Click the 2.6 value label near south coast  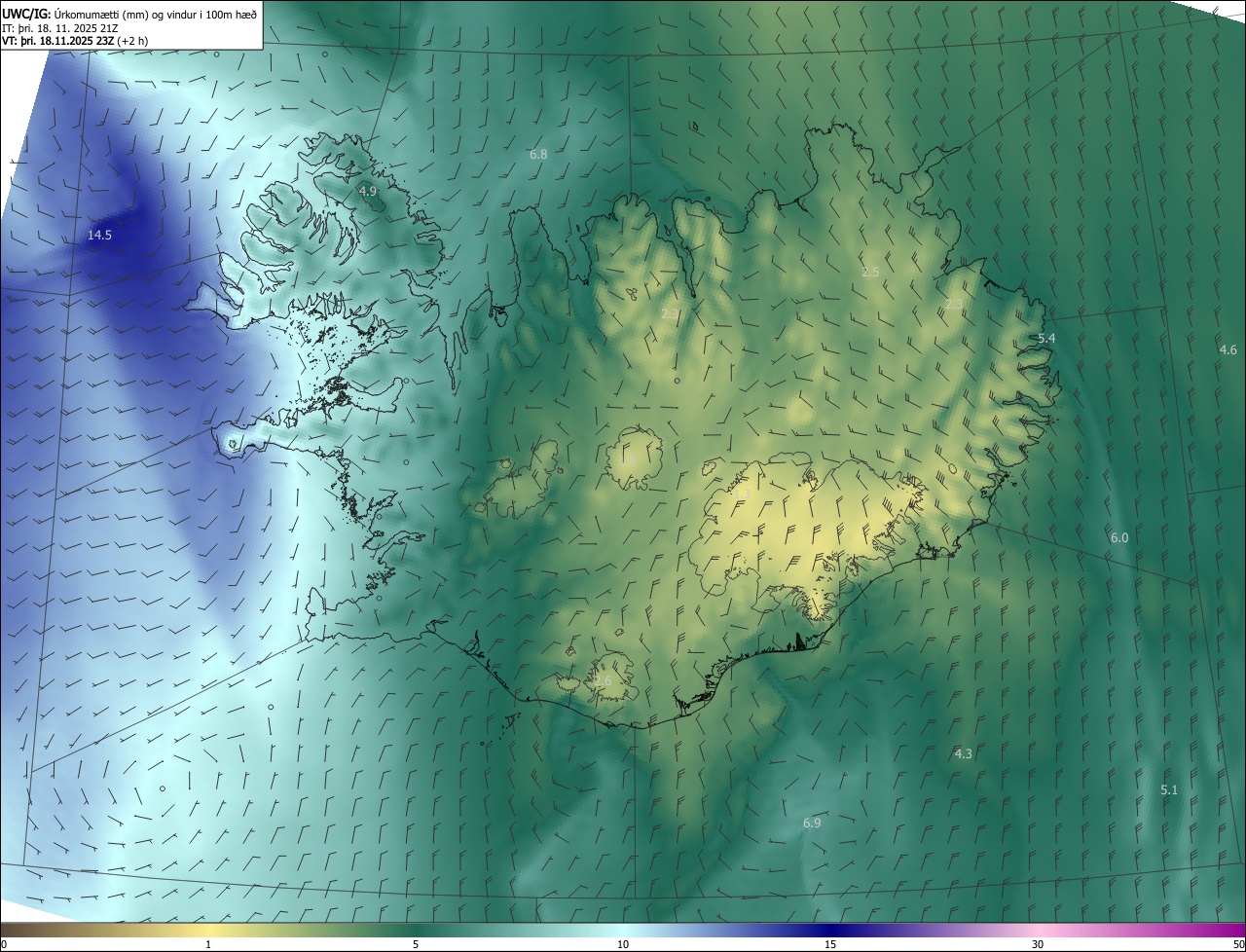pos(603,681)
